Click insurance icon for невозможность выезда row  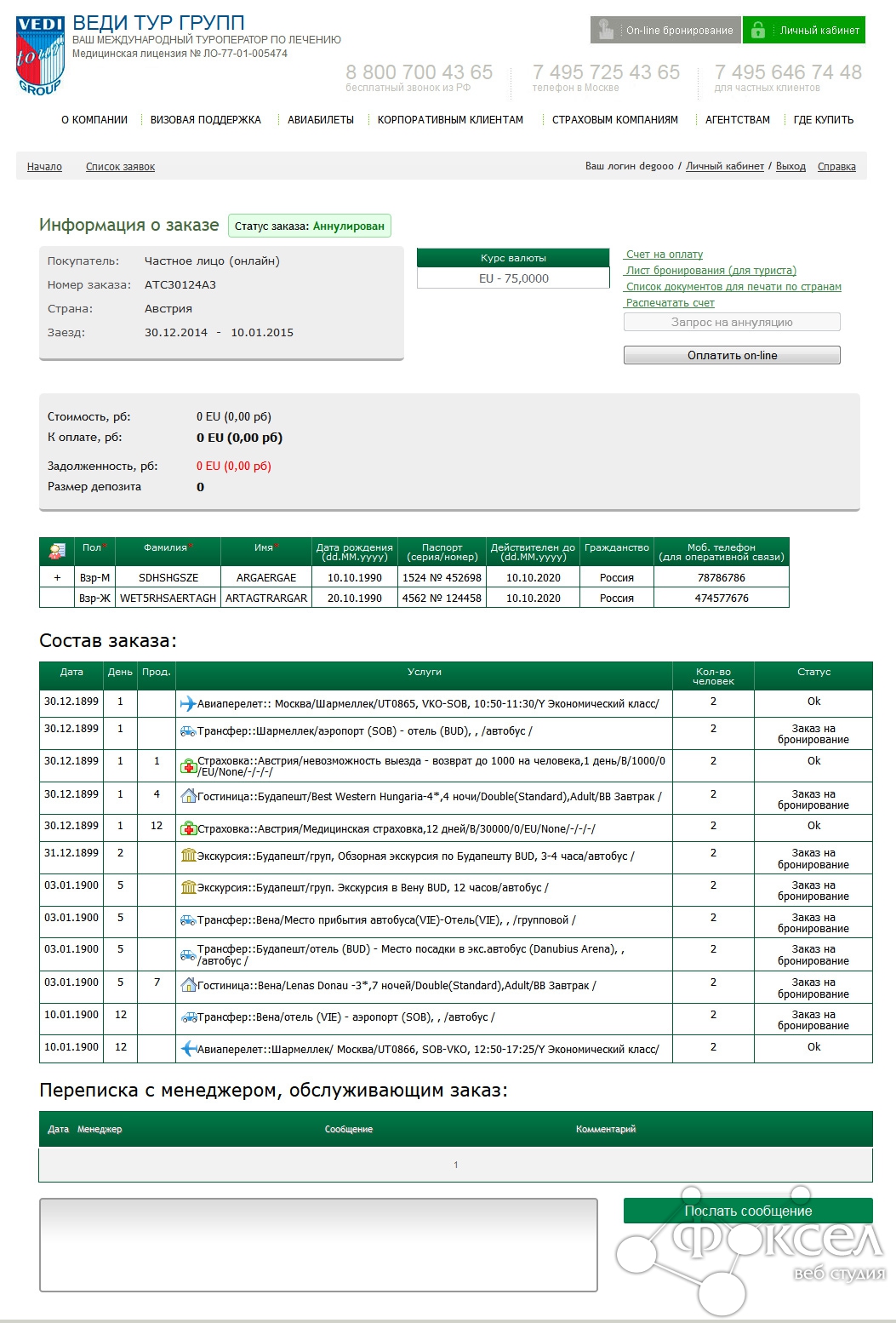pyautogui.click(x=188, y=766)
